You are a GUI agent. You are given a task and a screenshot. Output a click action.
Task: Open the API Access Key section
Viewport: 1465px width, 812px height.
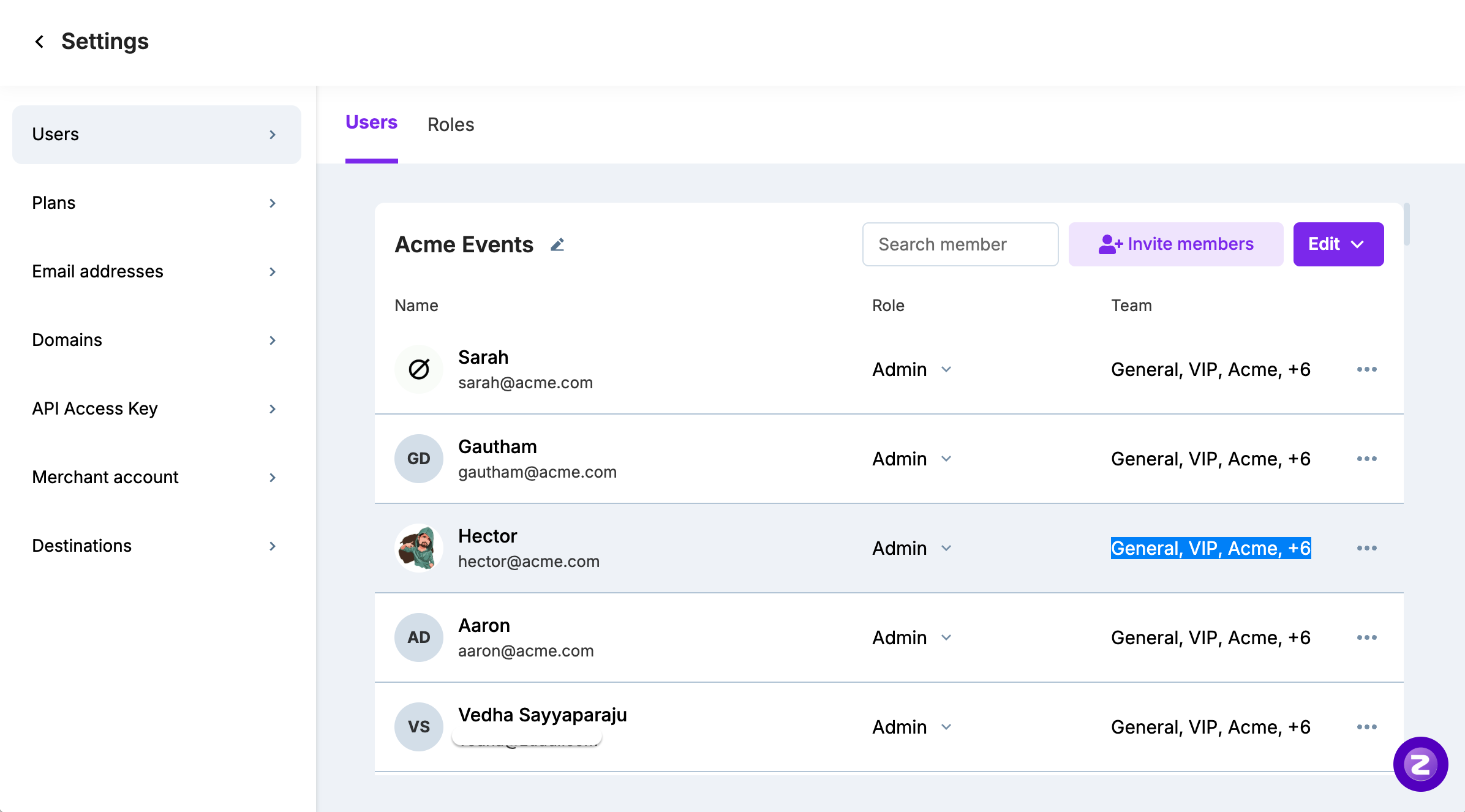coord(156,408)
